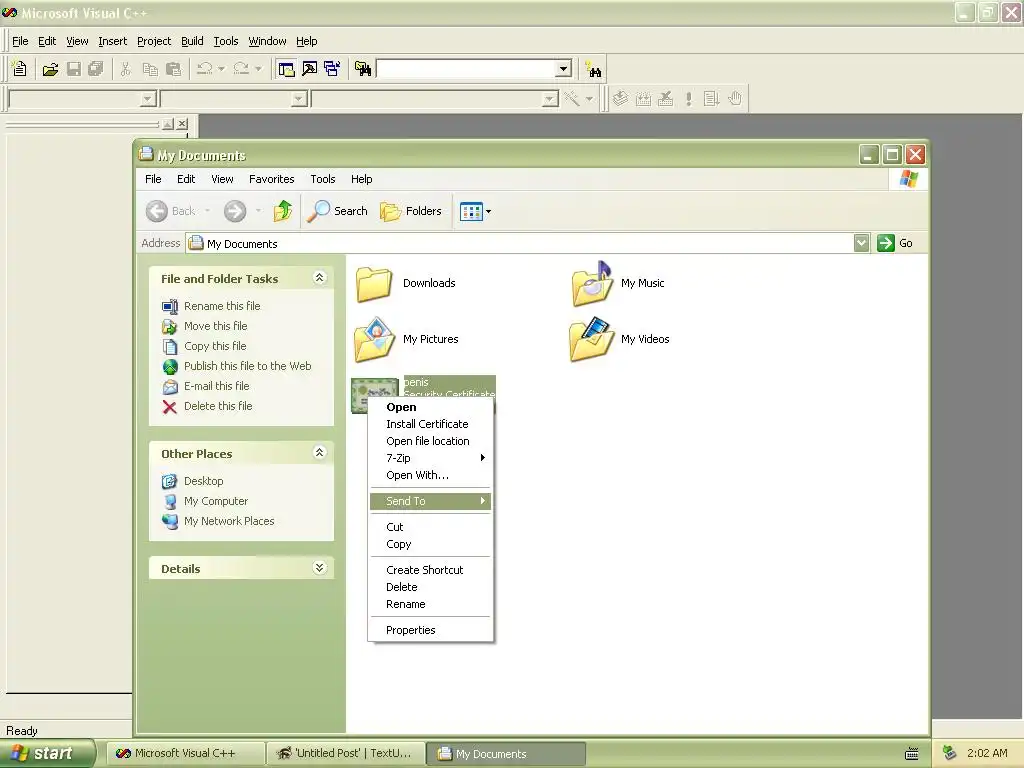Click the Compile icon in build toolbar
This screenshot has width=1024, height=768.
(x=620, y=99)
